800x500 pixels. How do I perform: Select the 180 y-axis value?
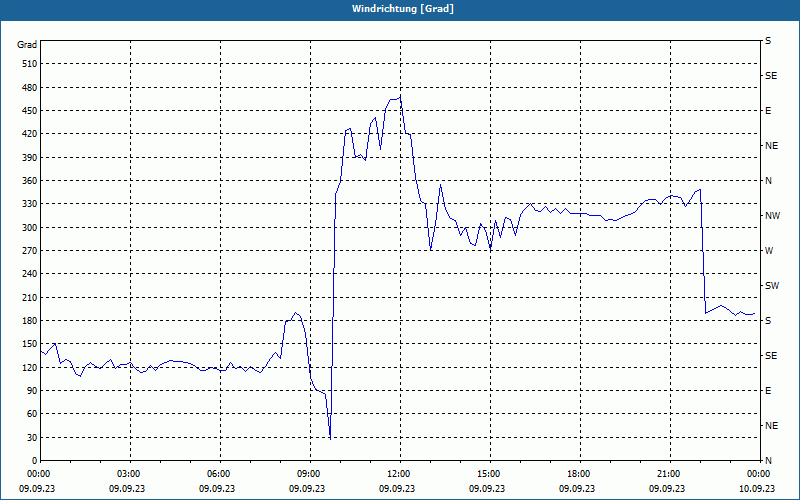pos(30,321)
